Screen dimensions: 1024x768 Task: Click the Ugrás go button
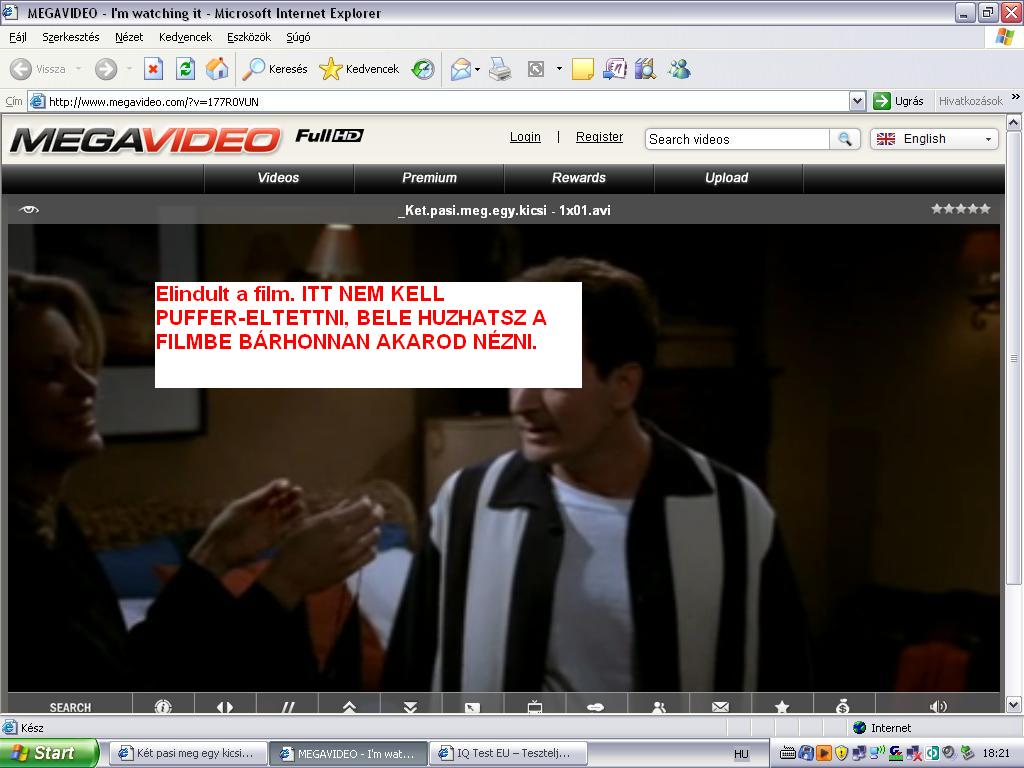click(x=899, y=101)
